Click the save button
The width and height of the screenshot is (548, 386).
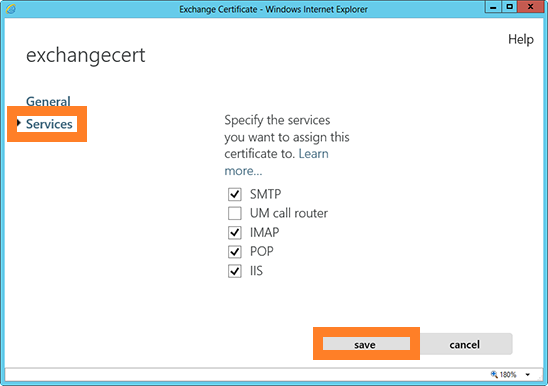(366, 344)
